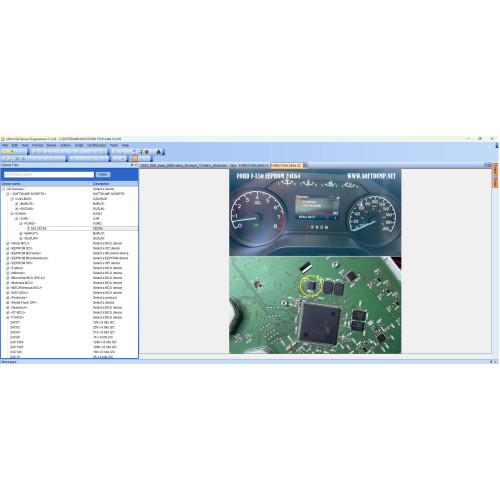Expand the <Microchip MCU (PIC's)> node
This screenshot has width=500, height=500.
click(8, 278)
